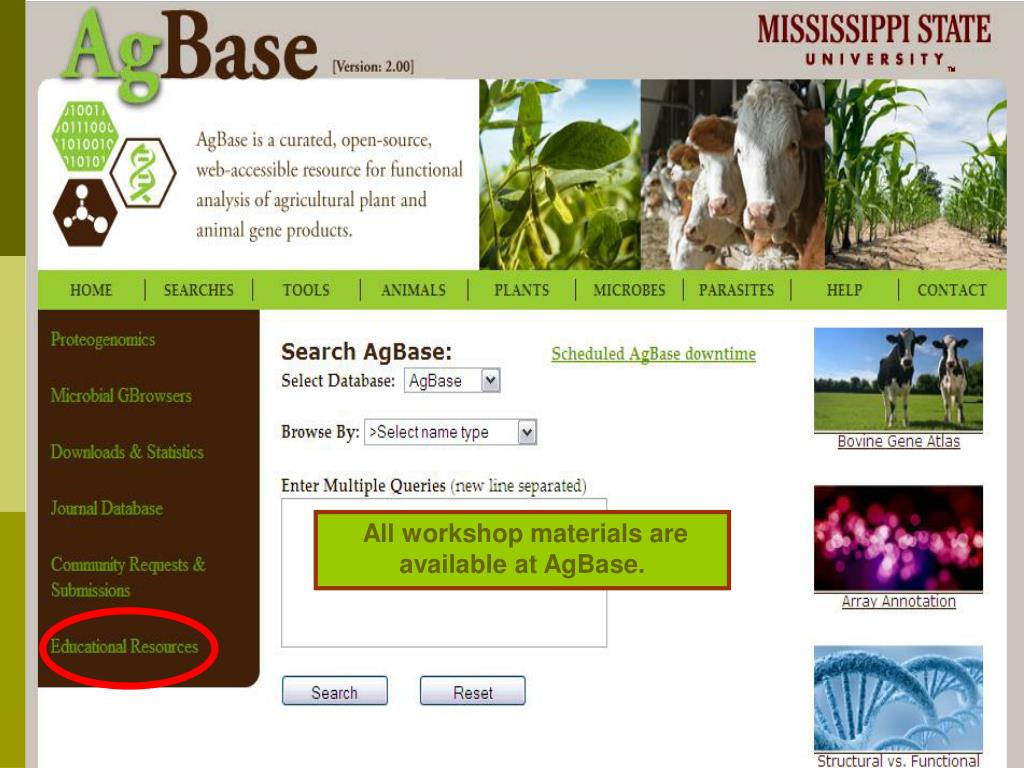This screenshot has width=1024, height=768.
Task: Open the Array Annotation thumbnail image
Action: point(898,538)
